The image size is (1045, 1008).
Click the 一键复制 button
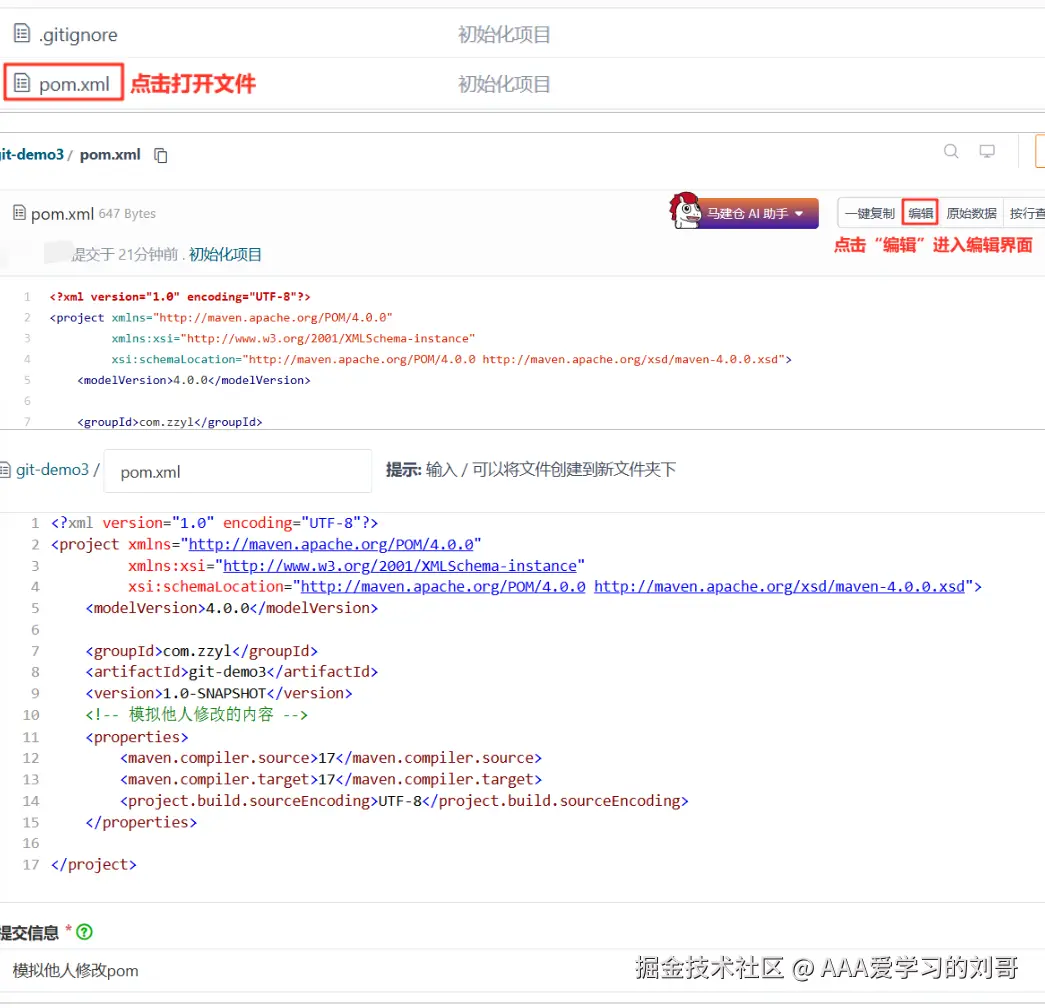(x=869, y=213)
